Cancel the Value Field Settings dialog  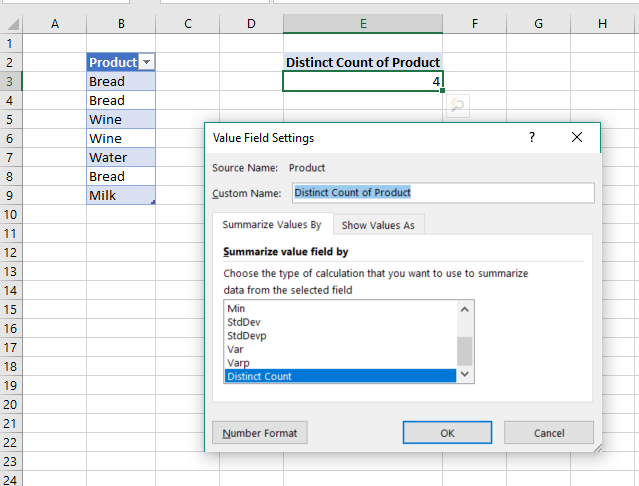[549, 433]
